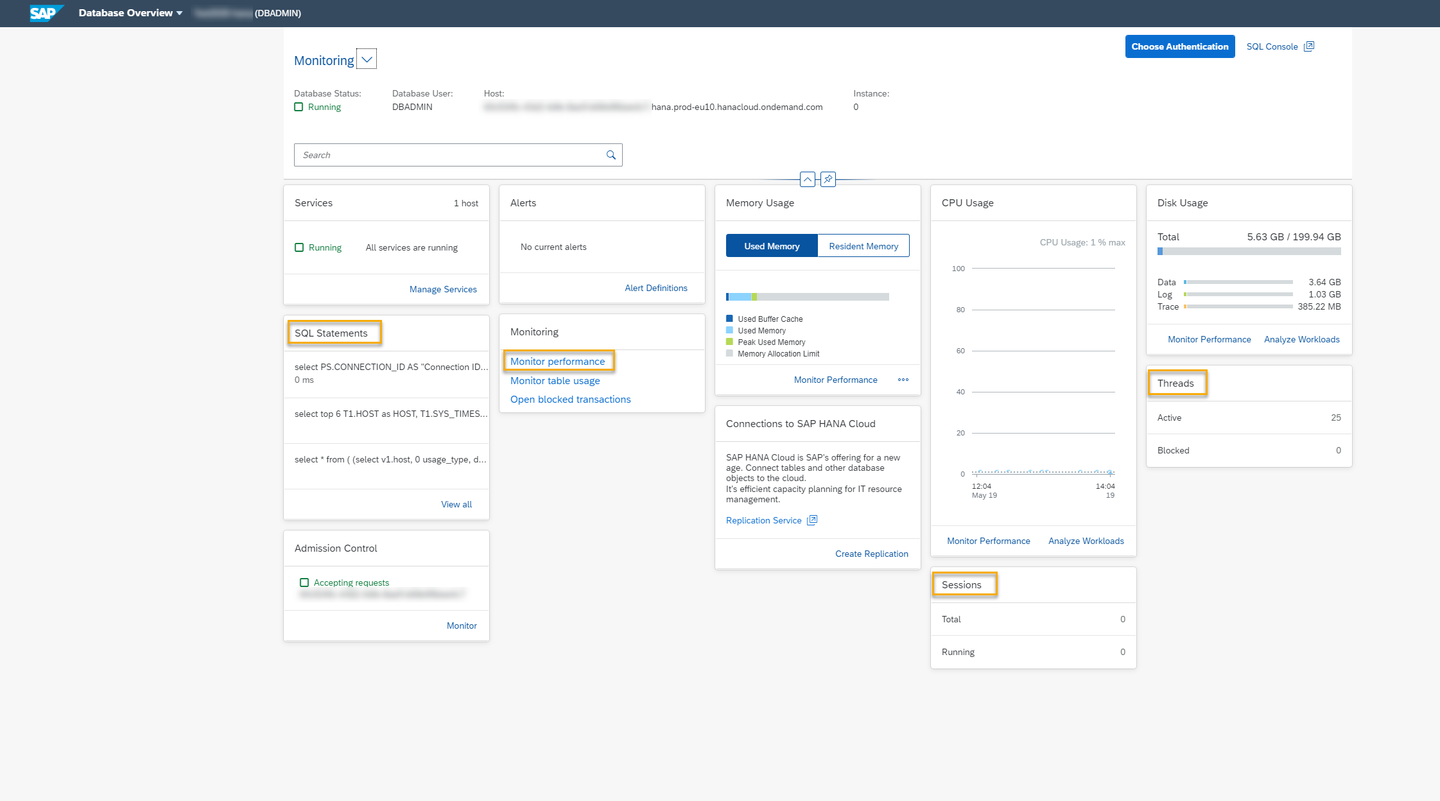1440x801 pixels.
Task: Click the SAP logo
Action: (46, 13)
